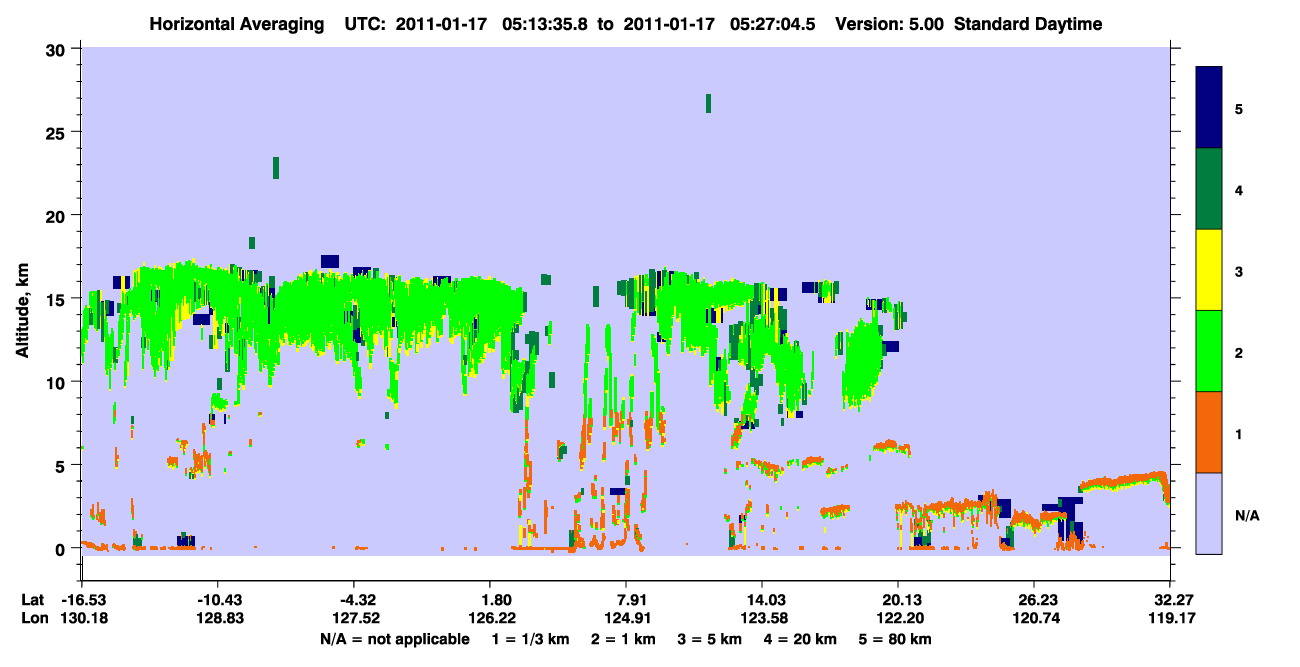1300x667 pixels.
Task: Click the colorbar number label '5'
Action: click(x=1239, y=108)
